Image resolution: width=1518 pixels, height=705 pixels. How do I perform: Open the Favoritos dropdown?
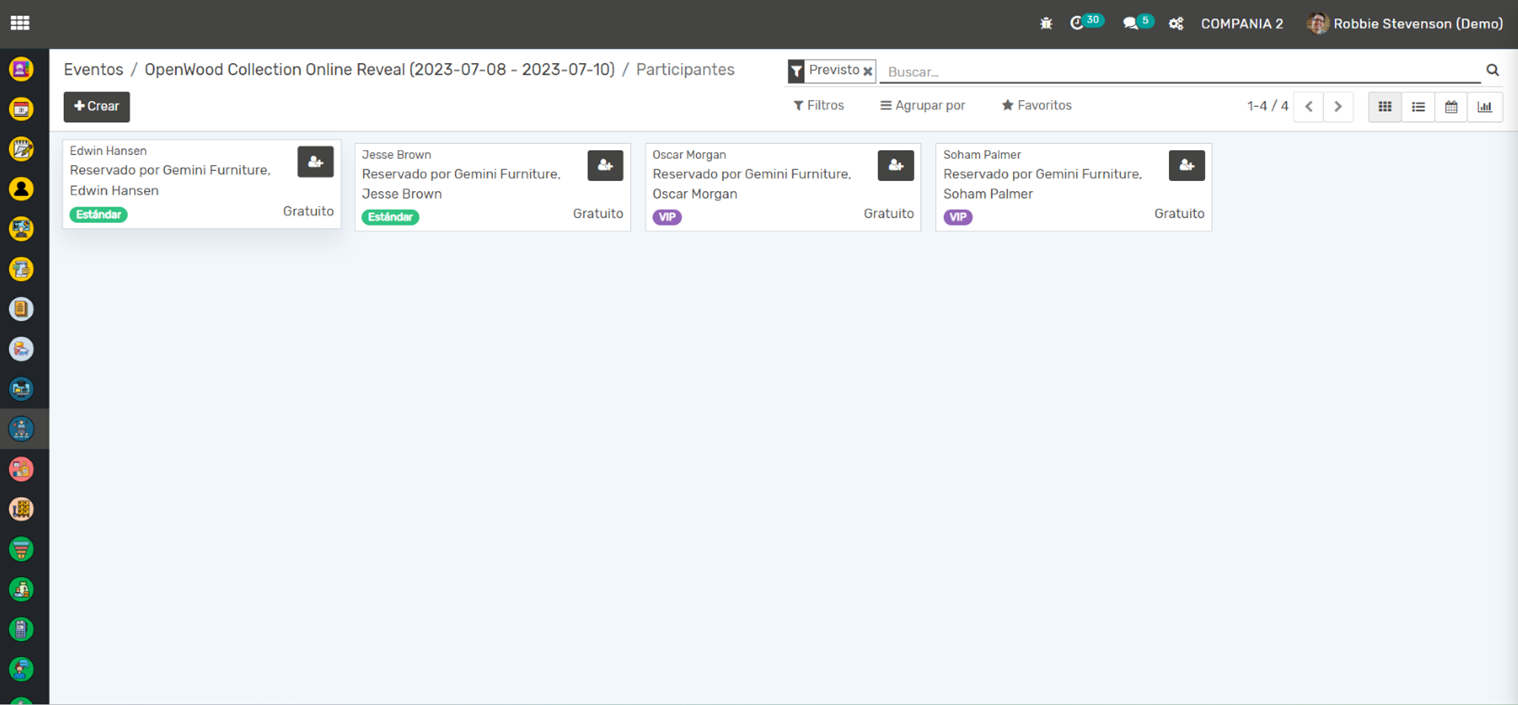pyautogui.click(x=1037, y=105)
